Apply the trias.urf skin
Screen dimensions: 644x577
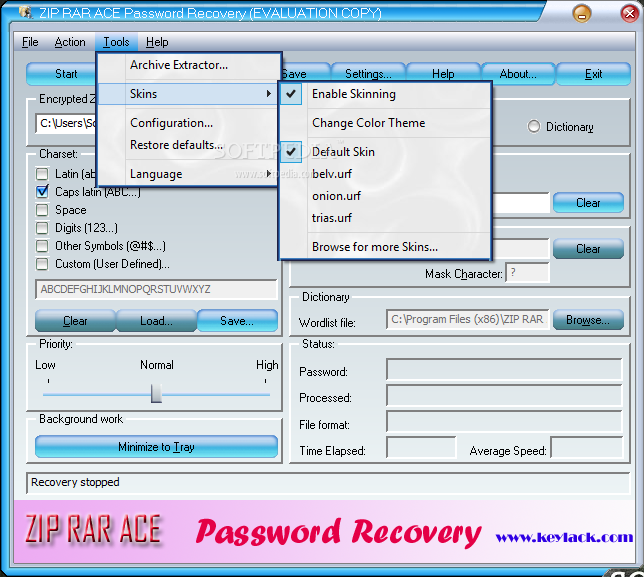click(x=385, y=218)
